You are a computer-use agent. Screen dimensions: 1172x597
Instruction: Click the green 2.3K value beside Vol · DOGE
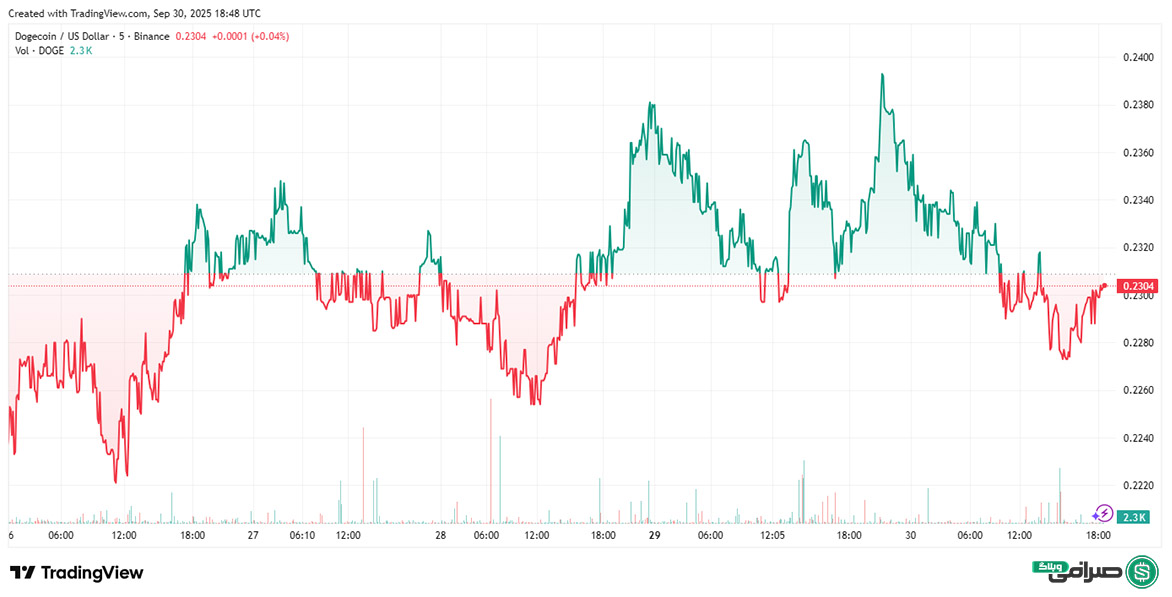tap(80, 50)
